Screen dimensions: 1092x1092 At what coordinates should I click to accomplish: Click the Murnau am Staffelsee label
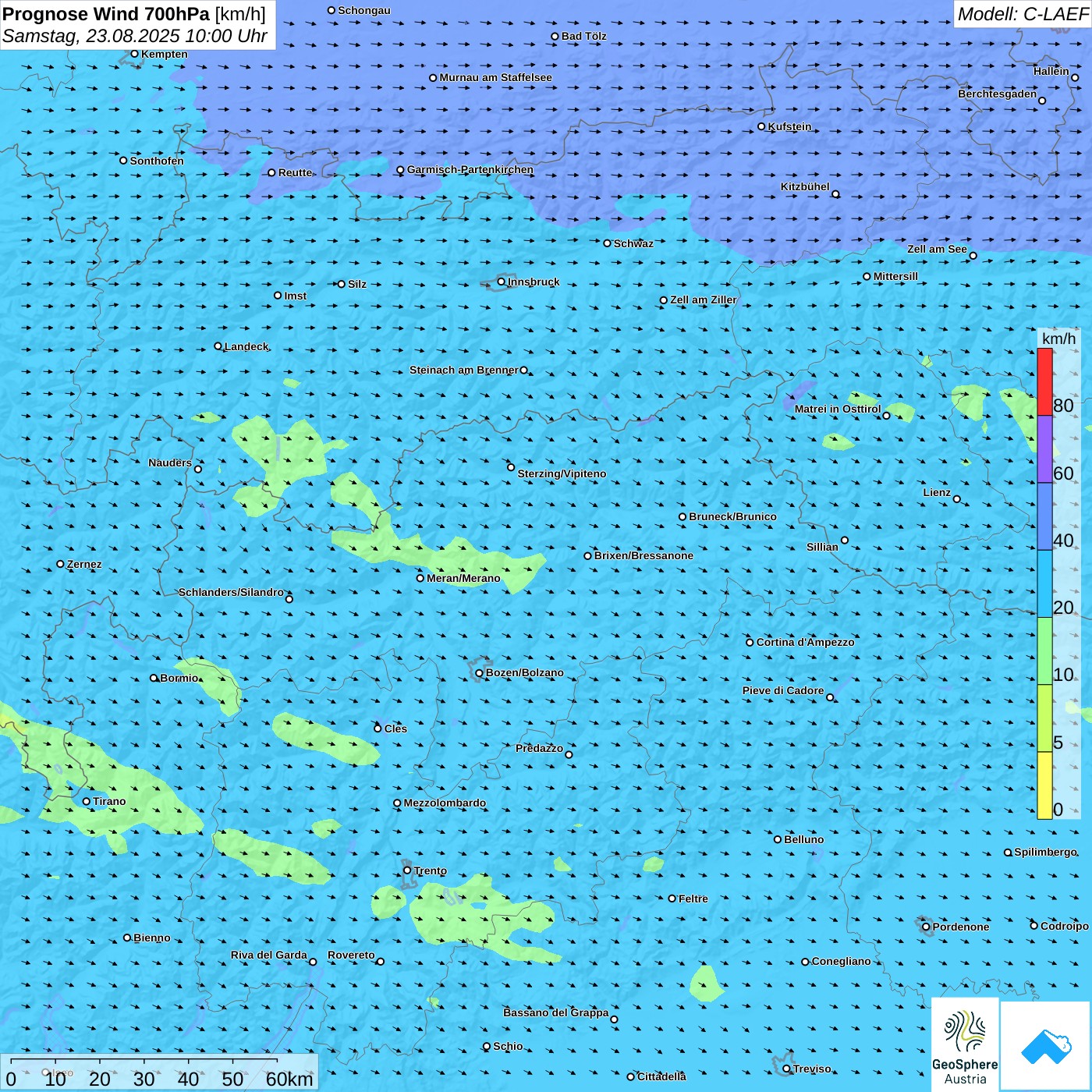[496, 77]
